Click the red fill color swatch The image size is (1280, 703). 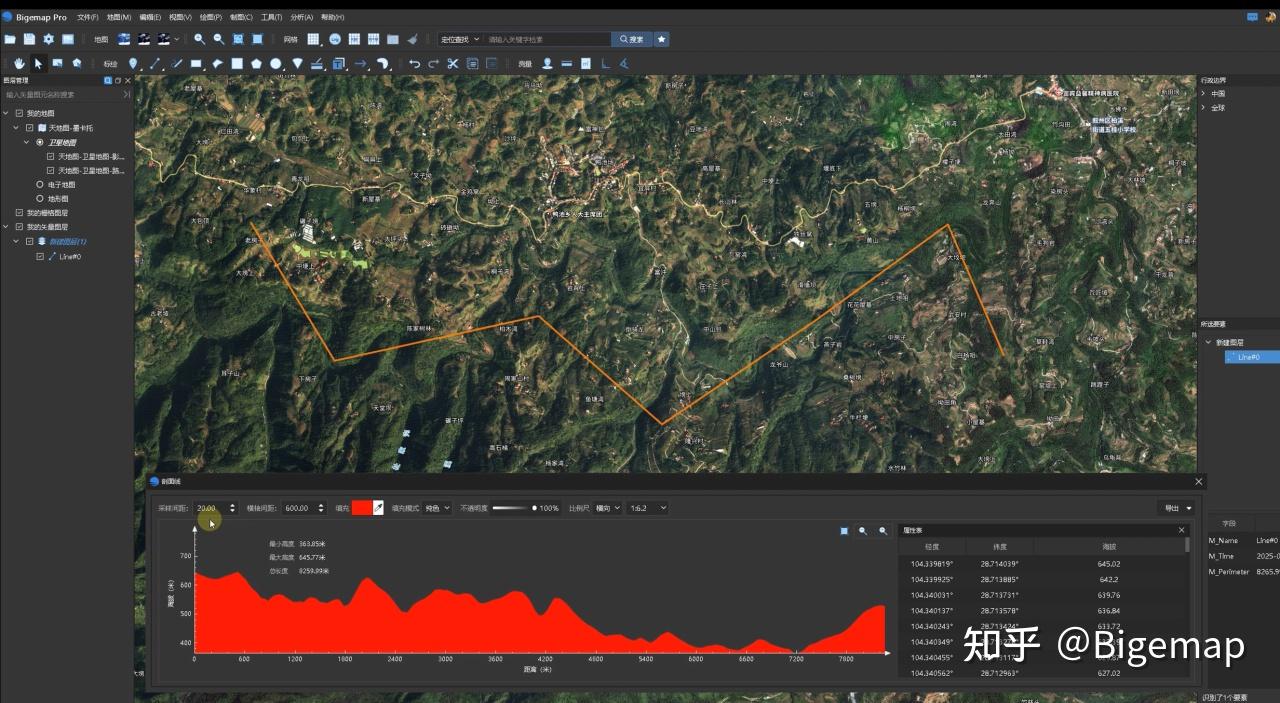pos(362,508)
